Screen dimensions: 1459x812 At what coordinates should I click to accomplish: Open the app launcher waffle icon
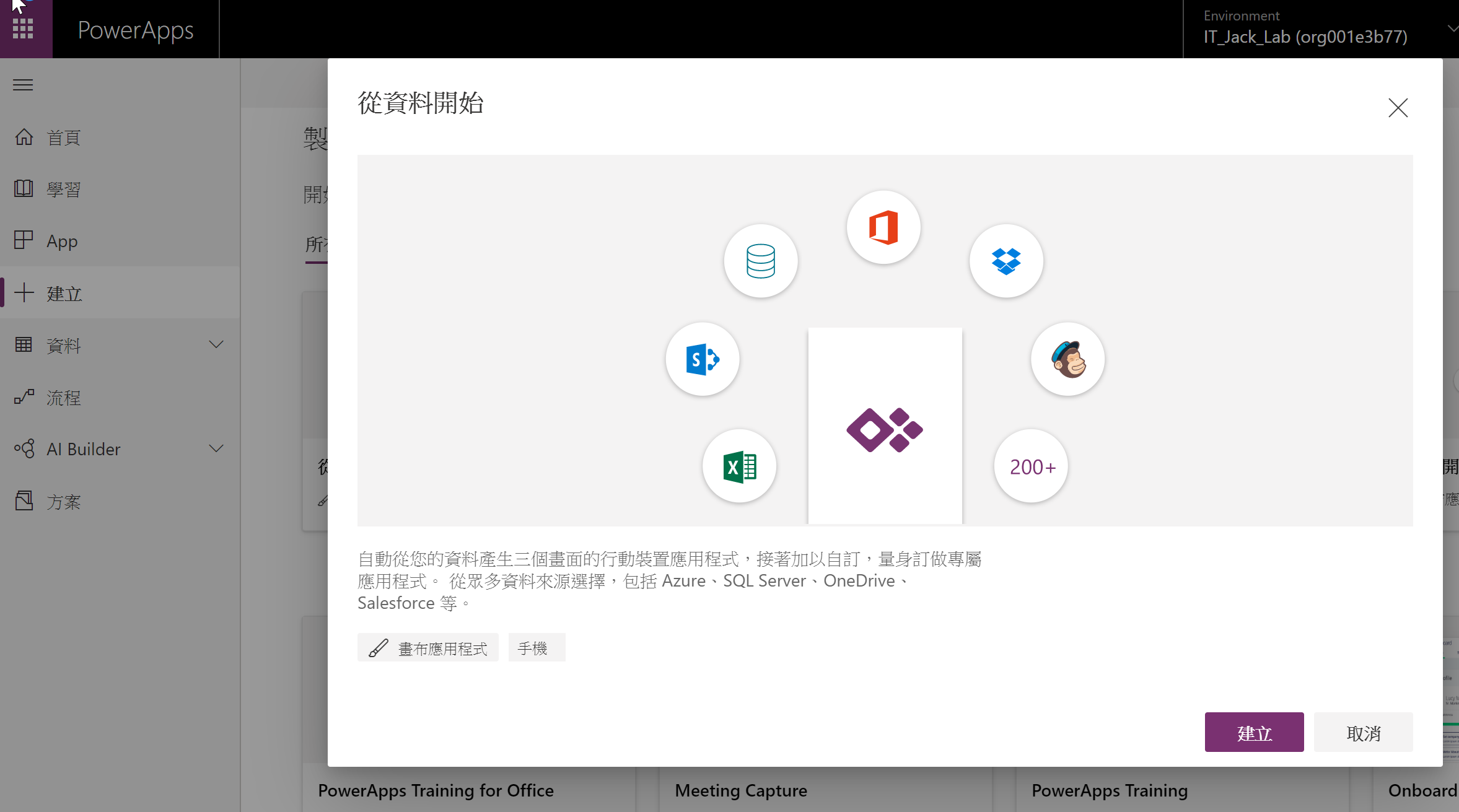(23, 28)
